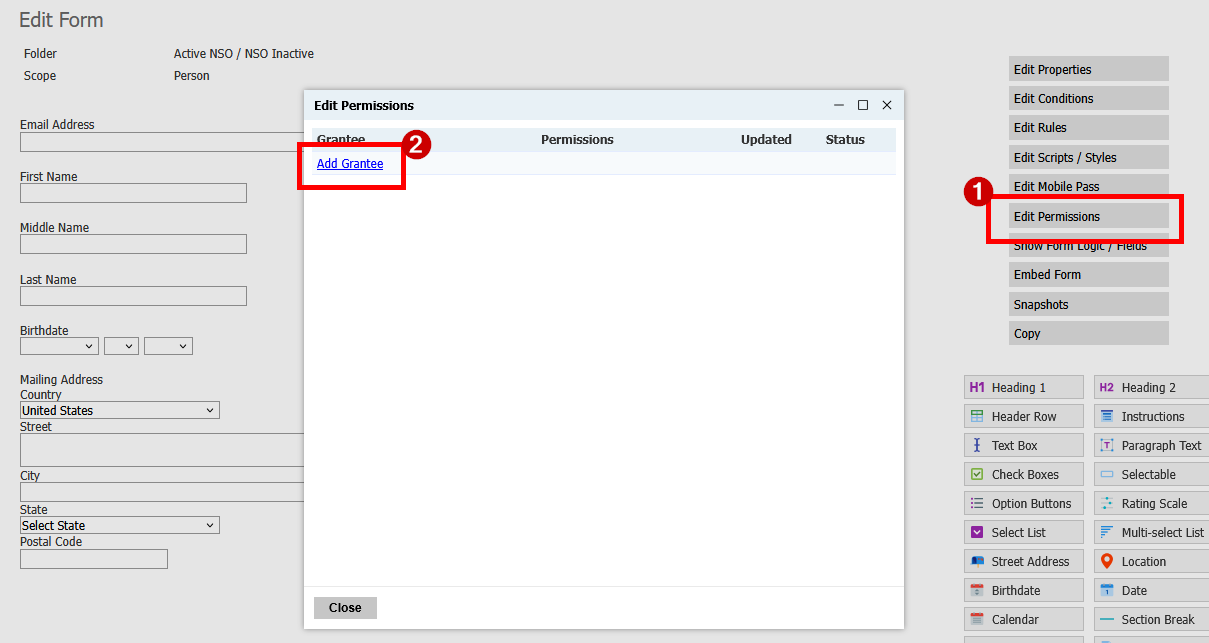Add a Text Box field
Viewport: 1209px width, 643px height.
[1024, 445]
